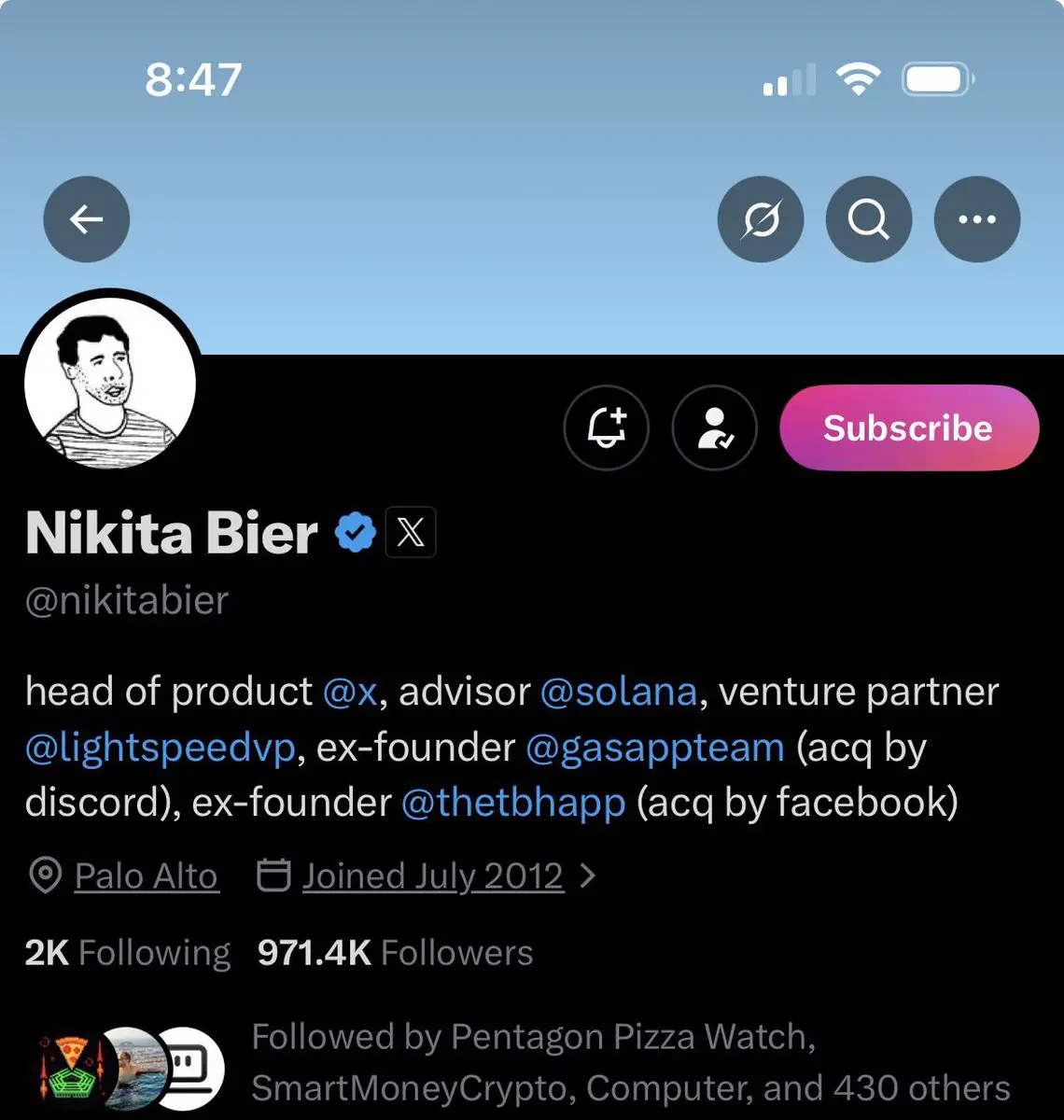This screenshot has width=1064, height=1120.
Task: Tap the blue verified checkmark badge
Action: click(355, 533)
